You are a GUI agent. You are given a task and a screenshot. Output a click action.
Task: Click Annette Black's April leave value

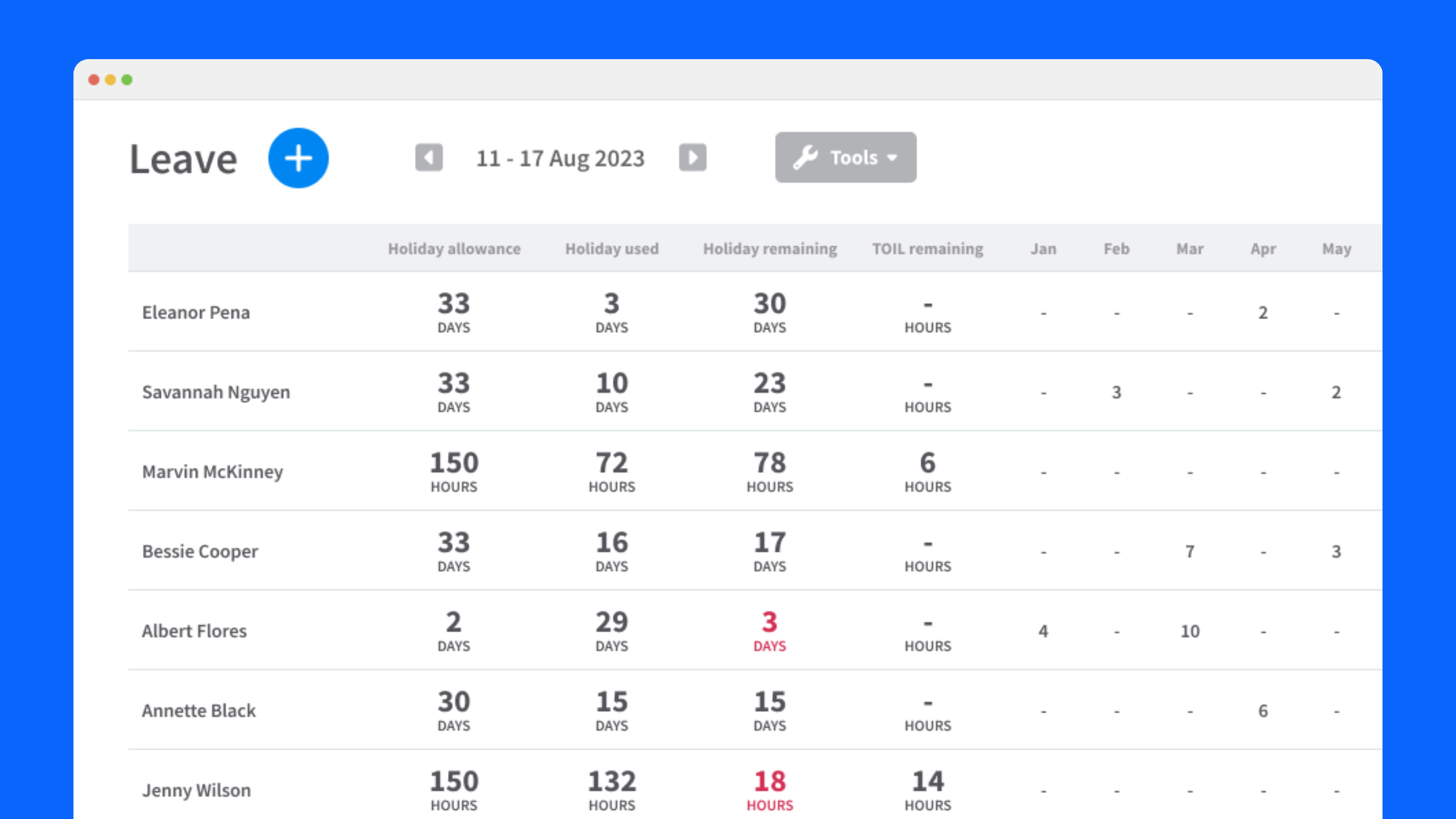point(1263,711)
